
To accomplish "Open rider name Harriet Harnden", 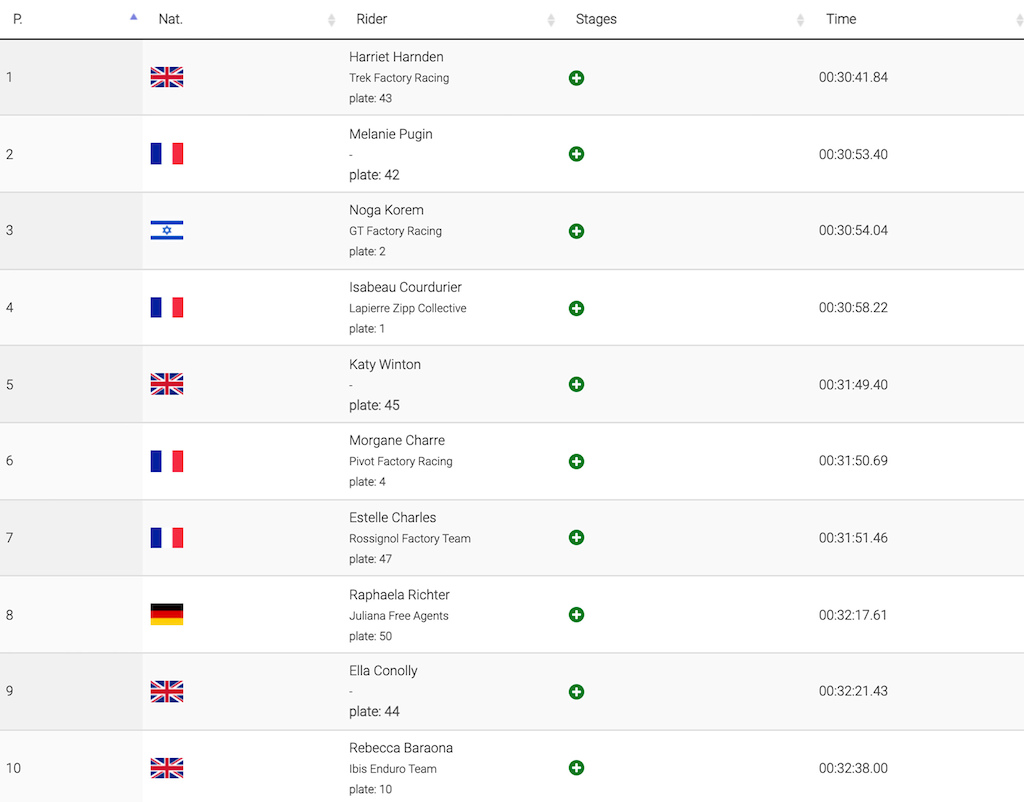I will [x=396, y=57].
